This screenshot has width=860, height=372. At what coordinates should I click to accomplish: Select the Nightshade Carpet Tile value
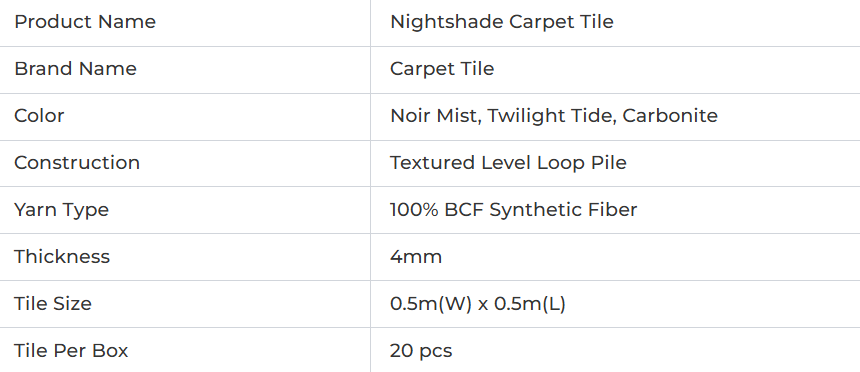click(x=502, y=22)
